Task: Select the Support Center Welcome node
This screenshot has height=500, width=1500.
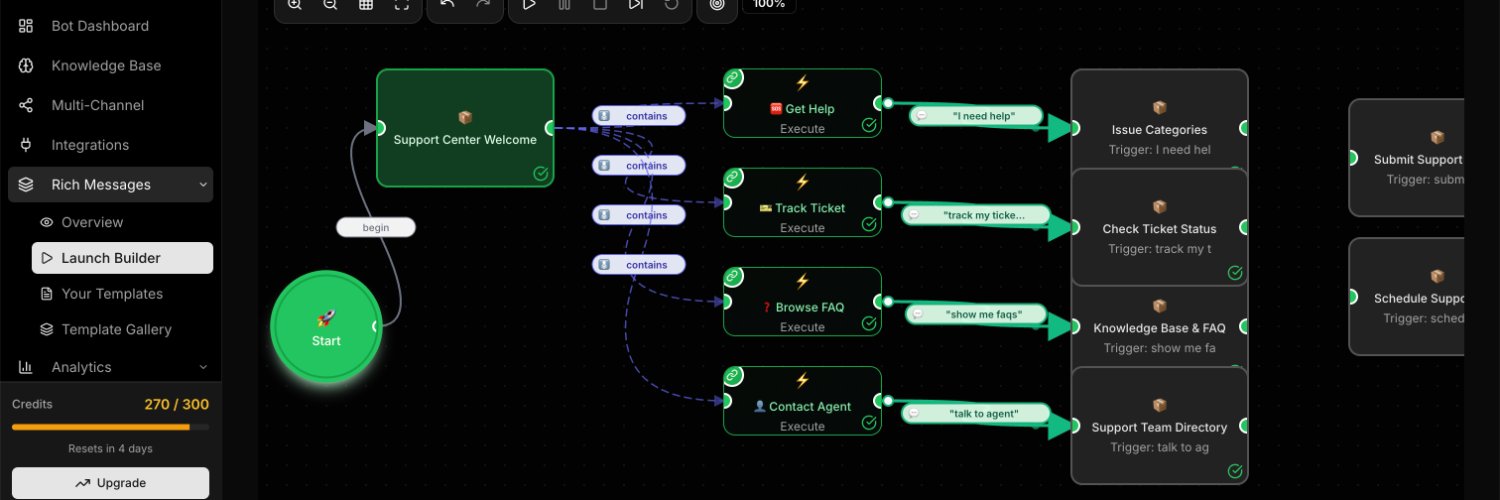Action: (x=465, y=128)
